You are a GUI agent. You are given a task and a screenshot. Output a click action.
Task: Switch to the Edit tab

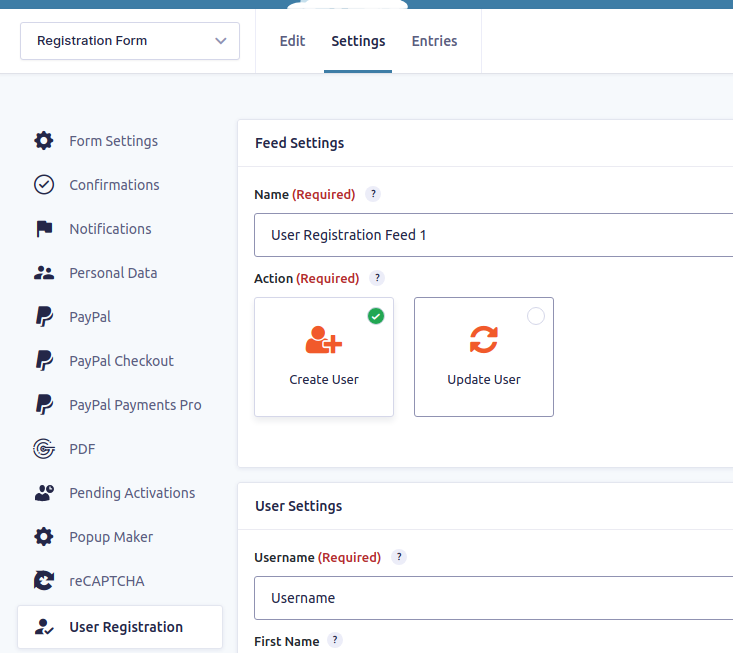292,41
